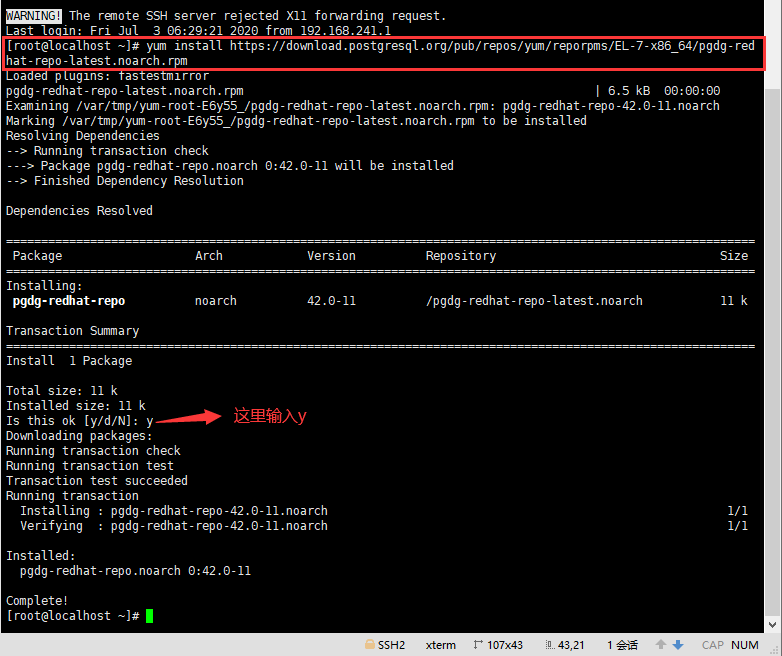Screen dimensions: 782x656
Task: Click the 'Arch' column header
Action: coord(209,256)
